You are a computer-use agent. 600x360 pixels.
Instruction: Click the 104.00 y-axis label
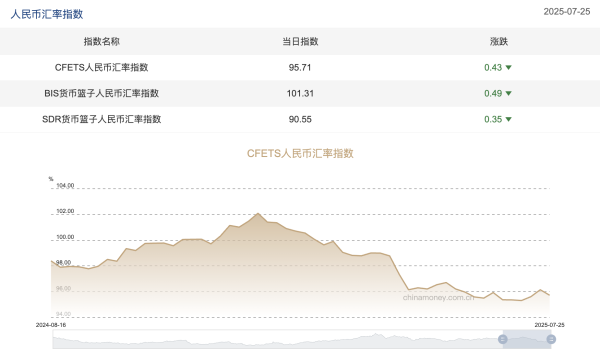coord(65,186)
